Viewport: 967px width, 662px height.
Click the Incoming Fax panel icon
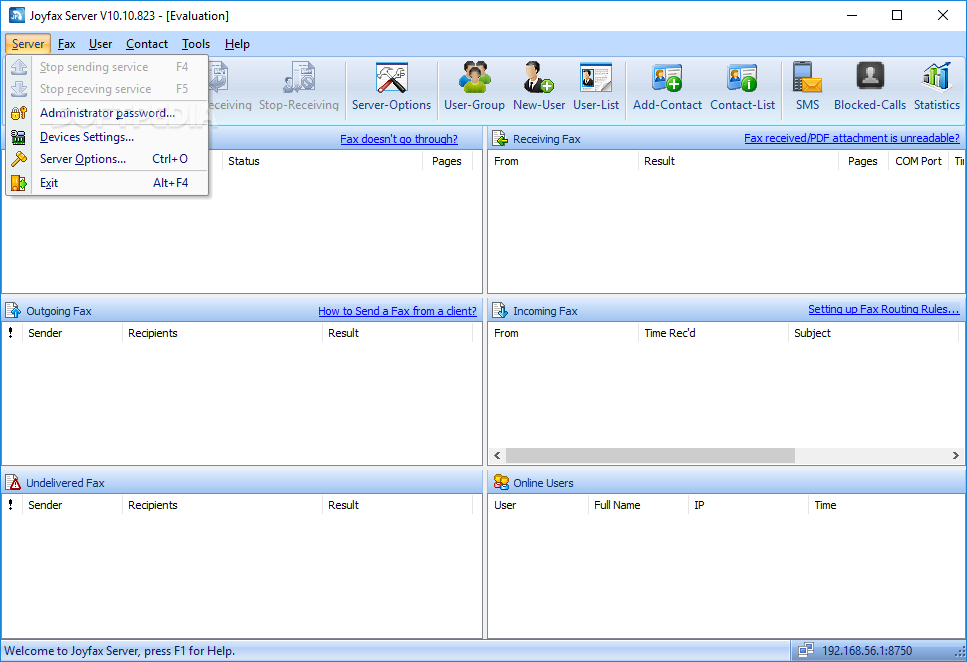pos(500,310)
